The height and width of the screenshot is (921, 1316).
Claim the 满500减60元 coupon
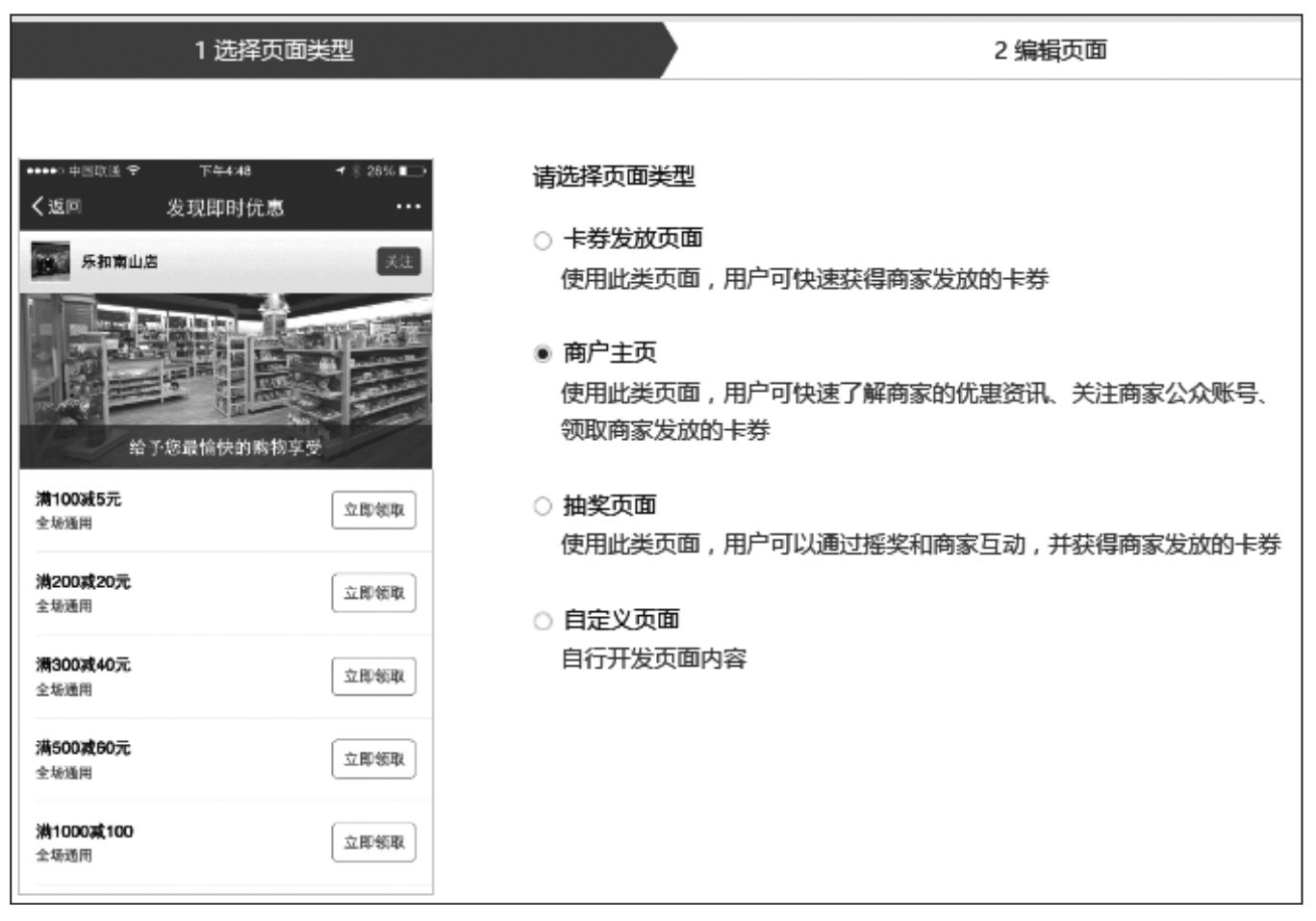(373, 759)
